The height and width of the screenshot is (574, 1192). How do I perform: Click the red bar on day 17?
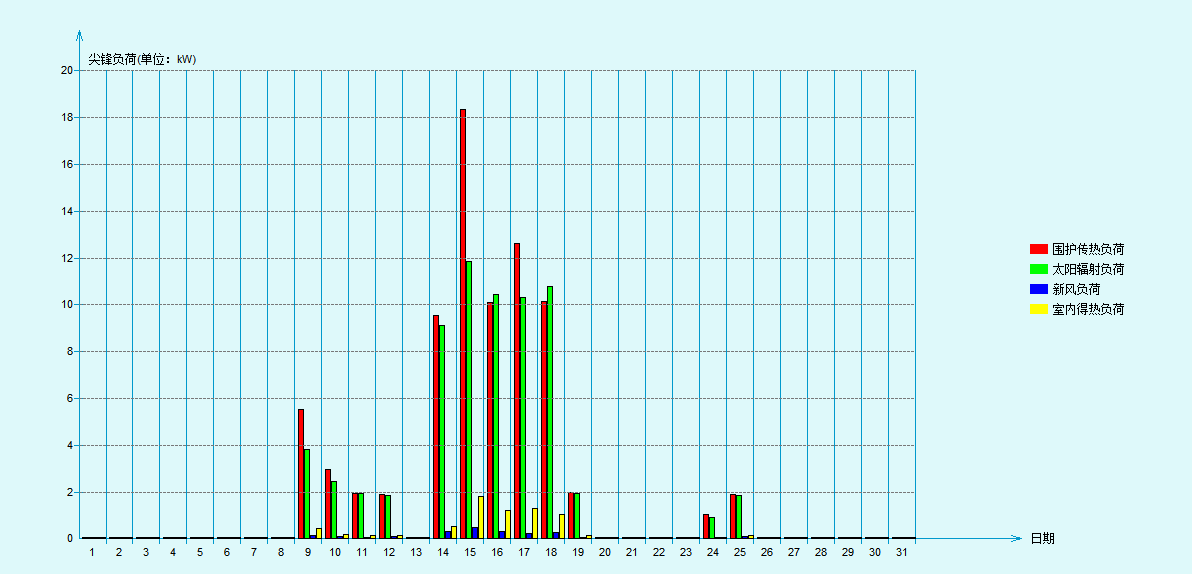click(x=517, y=390)
